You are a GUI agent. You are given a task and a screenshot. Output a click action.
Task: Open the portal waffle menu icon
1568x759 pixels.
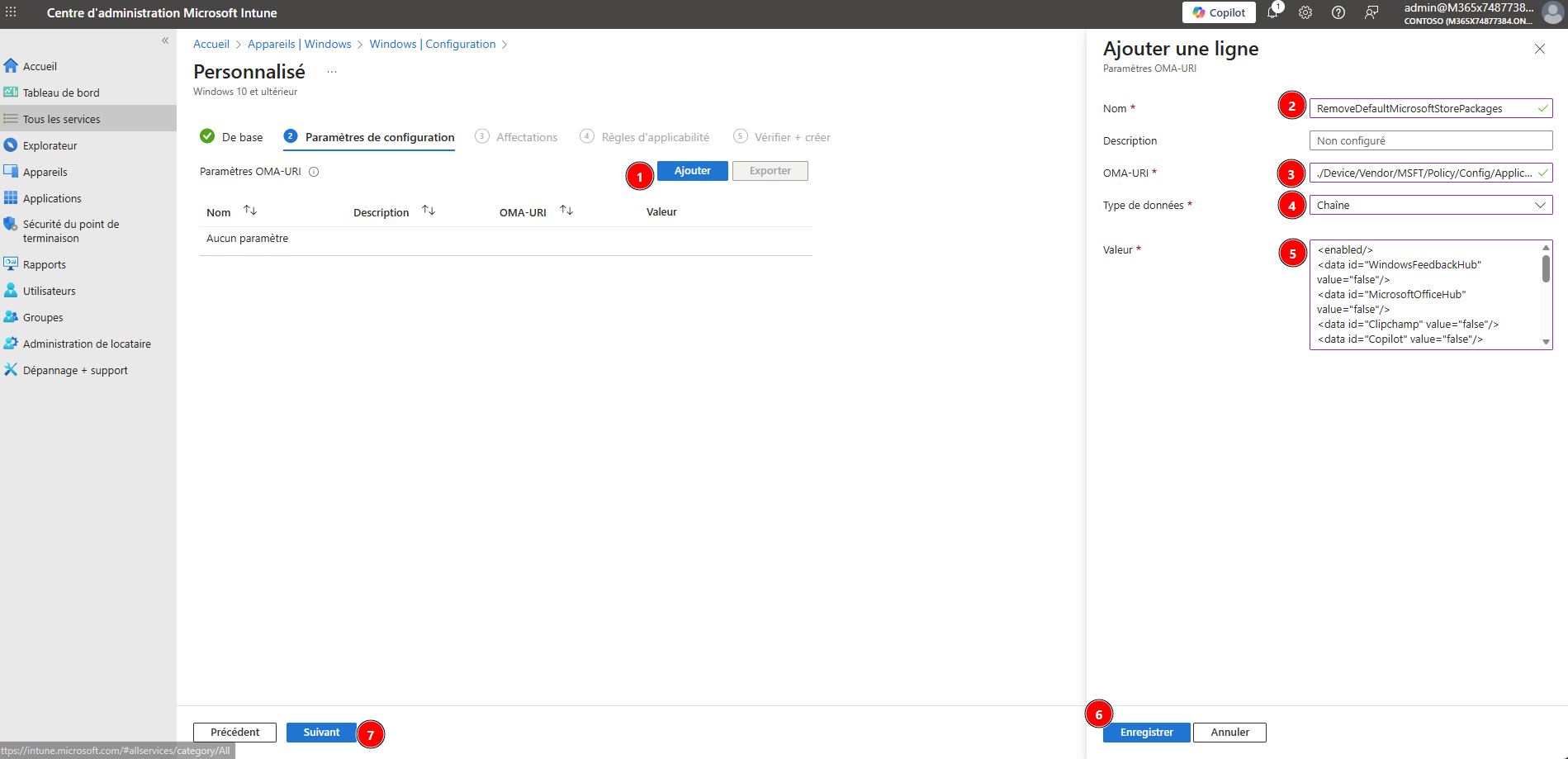pos(11,12)
